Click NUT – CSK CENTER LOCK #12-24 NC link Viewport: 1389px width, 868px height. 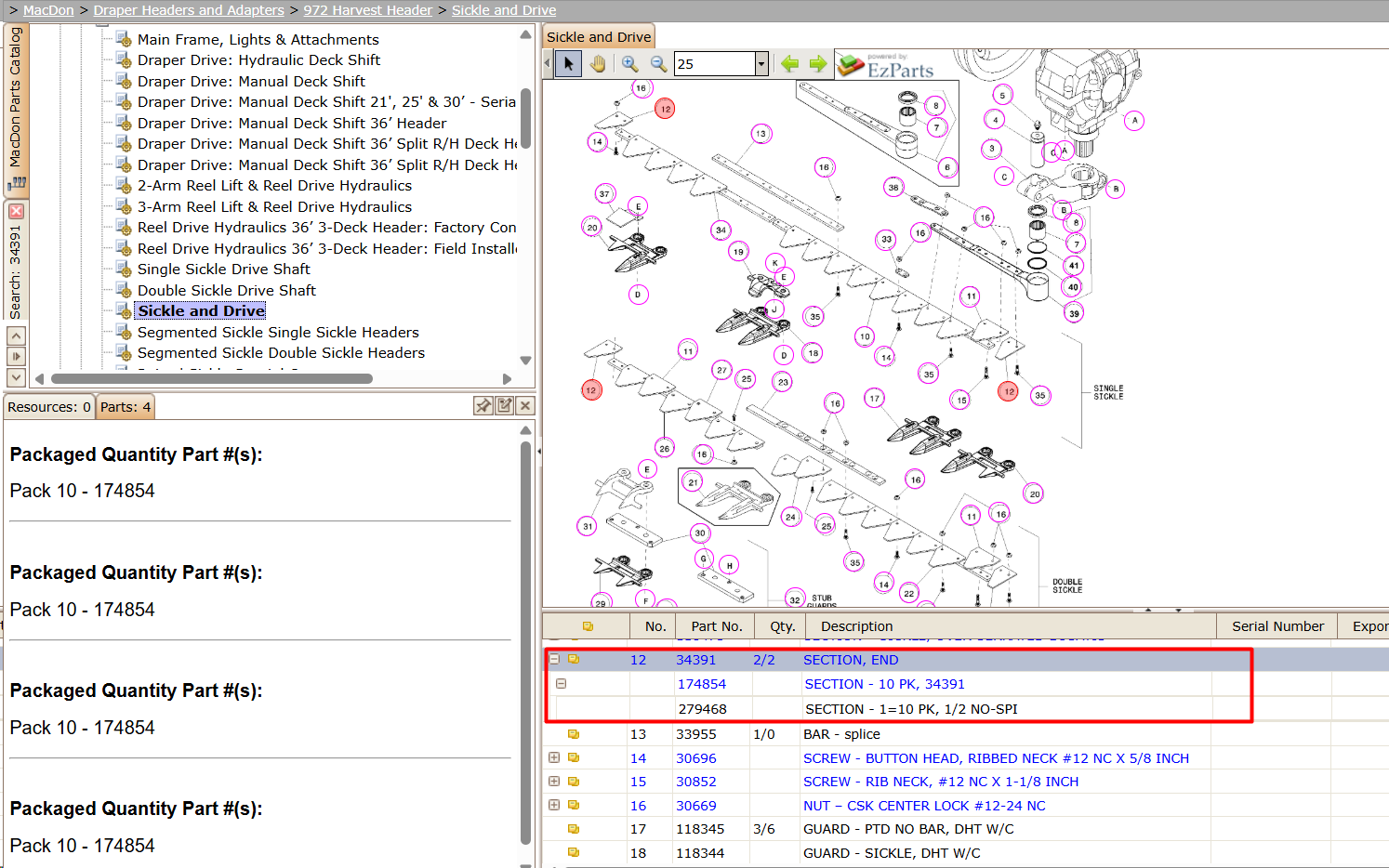click(924, 806)
